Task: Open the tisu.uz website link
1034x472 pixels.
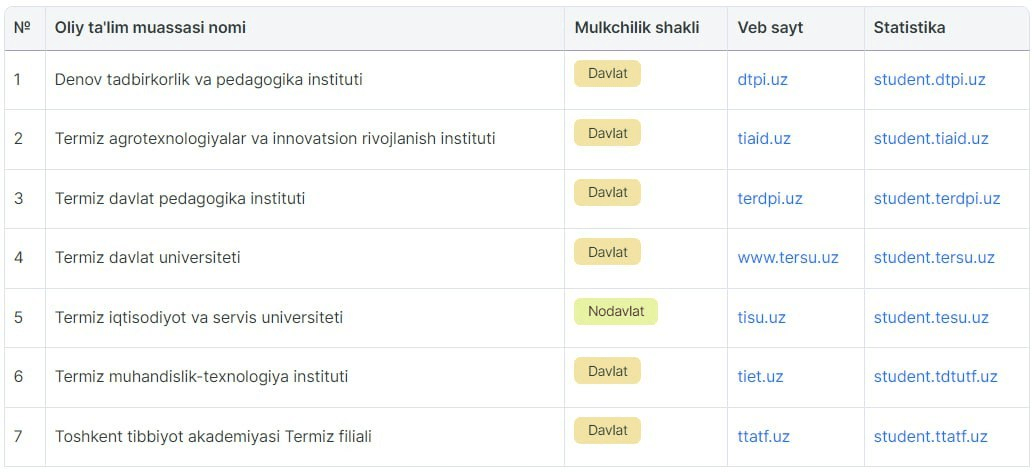Action: click(761, 318)
